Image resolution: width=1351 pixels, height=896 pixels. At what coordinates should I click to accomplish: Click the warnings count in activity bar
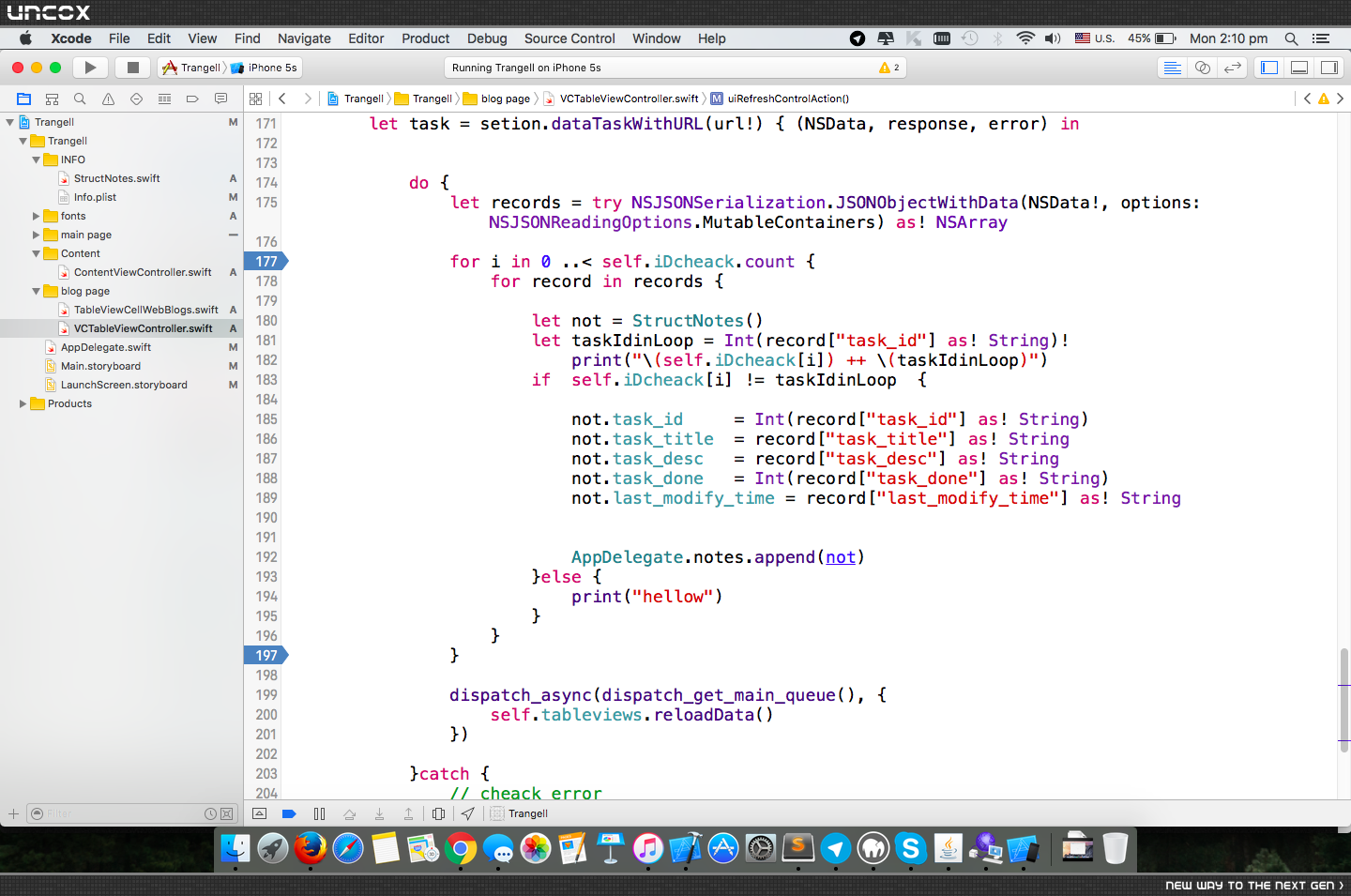pos(889,68)
